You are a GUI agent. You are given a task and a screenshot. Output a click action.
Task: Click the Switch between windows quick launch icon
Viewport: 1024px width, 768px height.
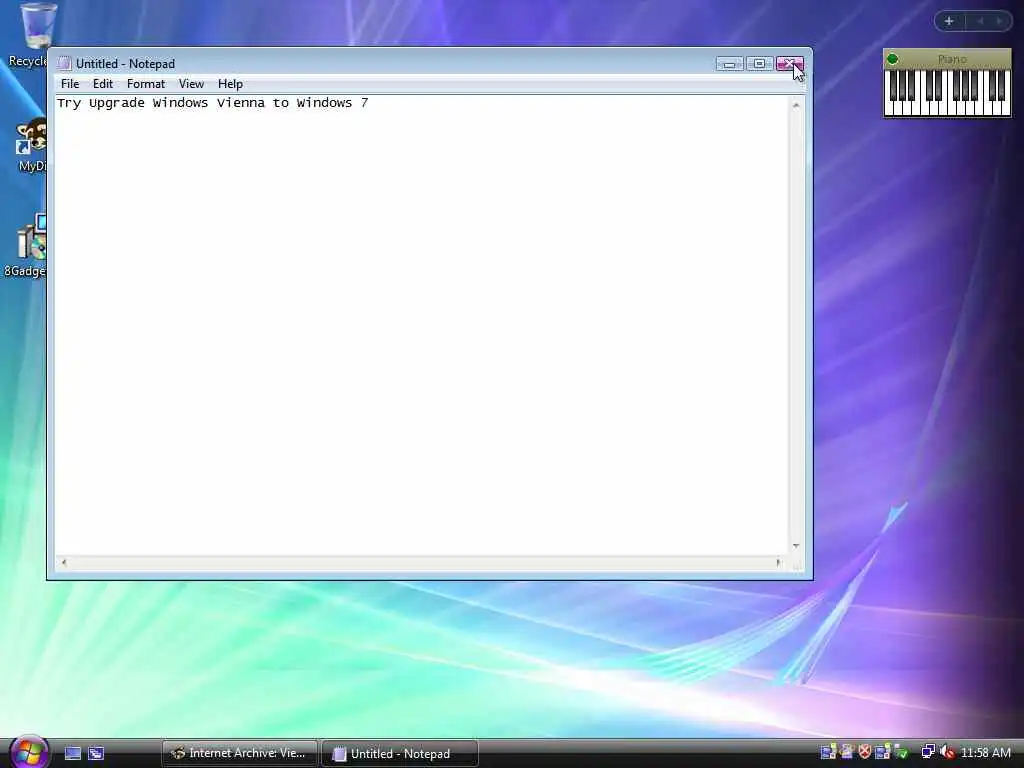click(x=96, y=754)
